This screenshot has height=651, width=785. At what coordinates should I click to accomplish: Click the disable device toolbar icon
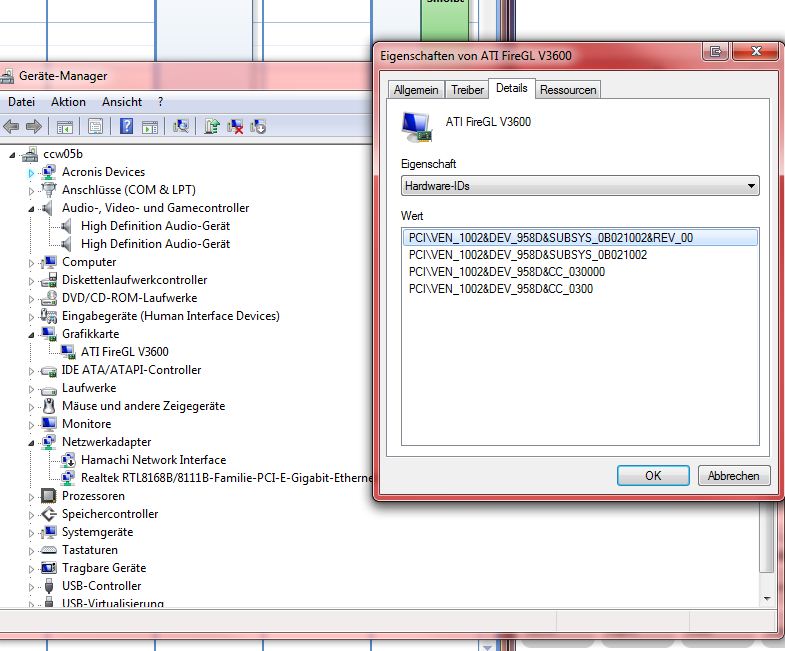pyautogui.click(x=258, y=127)
